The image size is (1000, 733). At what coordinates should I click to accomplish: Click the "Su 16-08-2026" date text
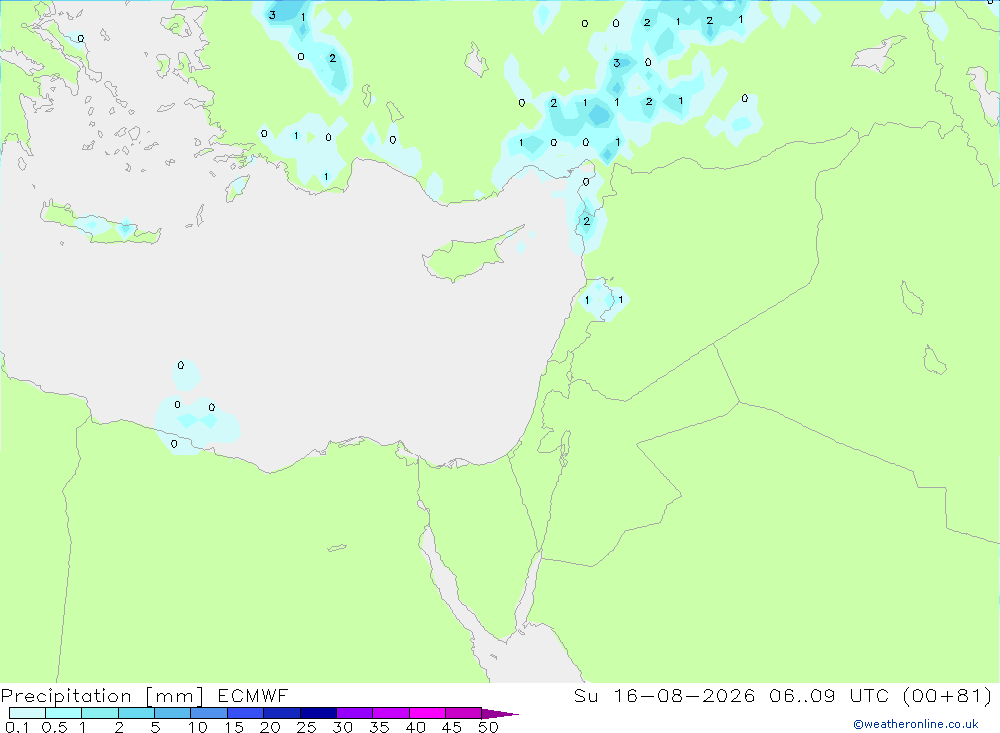pos(665,695)
